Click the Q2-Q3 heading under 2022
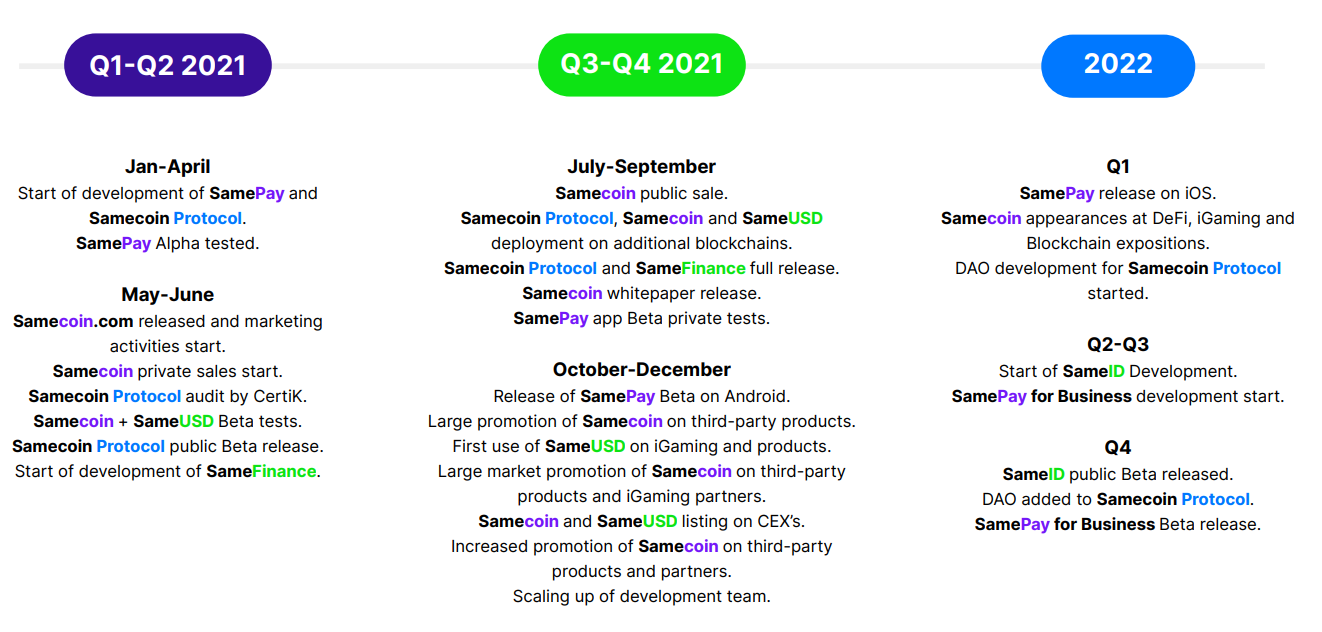This screenshot has height=632, width=1322. 1118,345
